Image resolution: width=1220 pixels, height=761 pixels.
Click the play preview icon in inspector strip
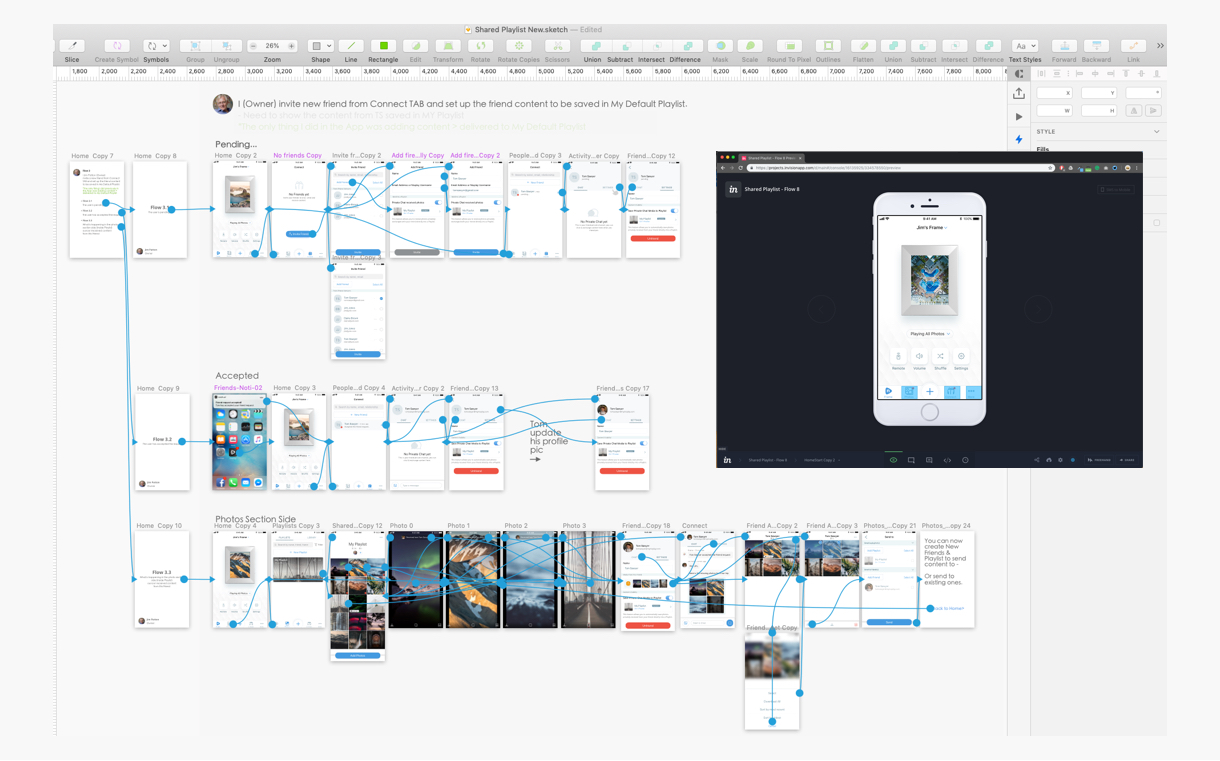pyautogui.click(x=1019, y=117)
